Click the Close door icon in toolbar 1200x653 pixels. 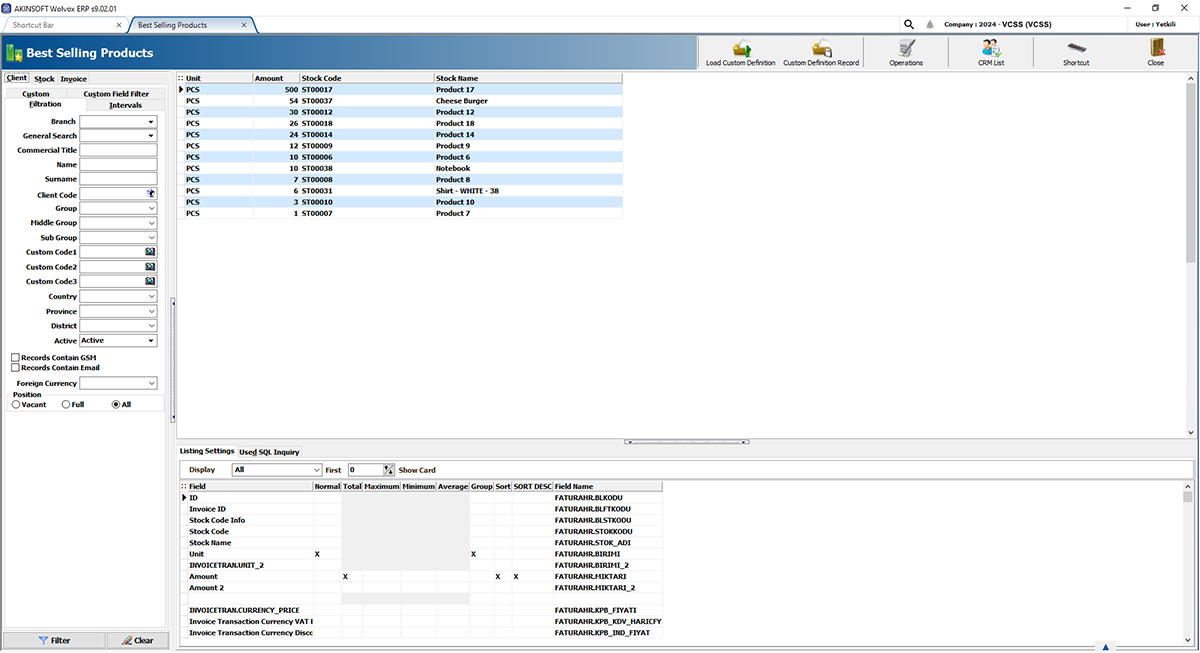pyautogui.click(x=1156, y=48)
